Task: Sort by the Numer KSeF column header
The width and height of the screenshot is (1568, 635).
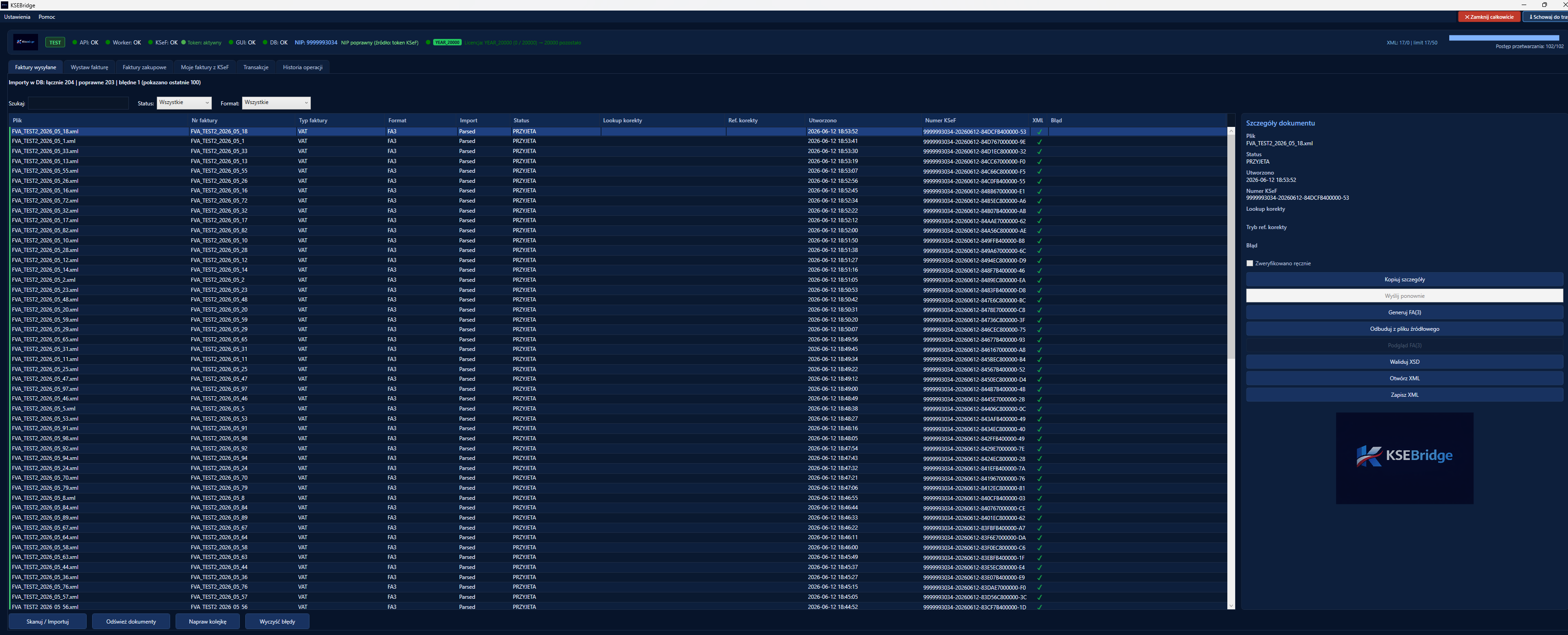Action: coord(976,120)
